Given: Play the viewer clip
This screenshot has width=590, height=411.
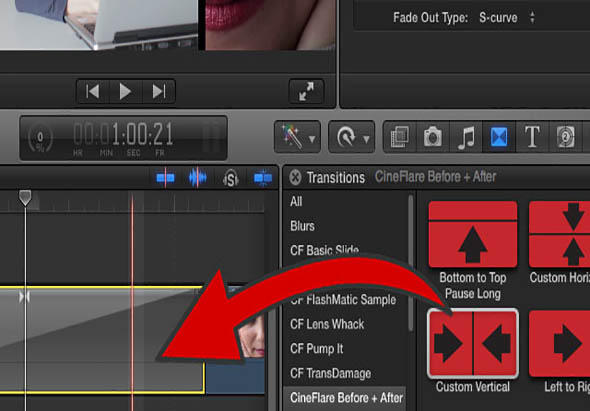Looking at the screenshot, I should pos(125,91).
